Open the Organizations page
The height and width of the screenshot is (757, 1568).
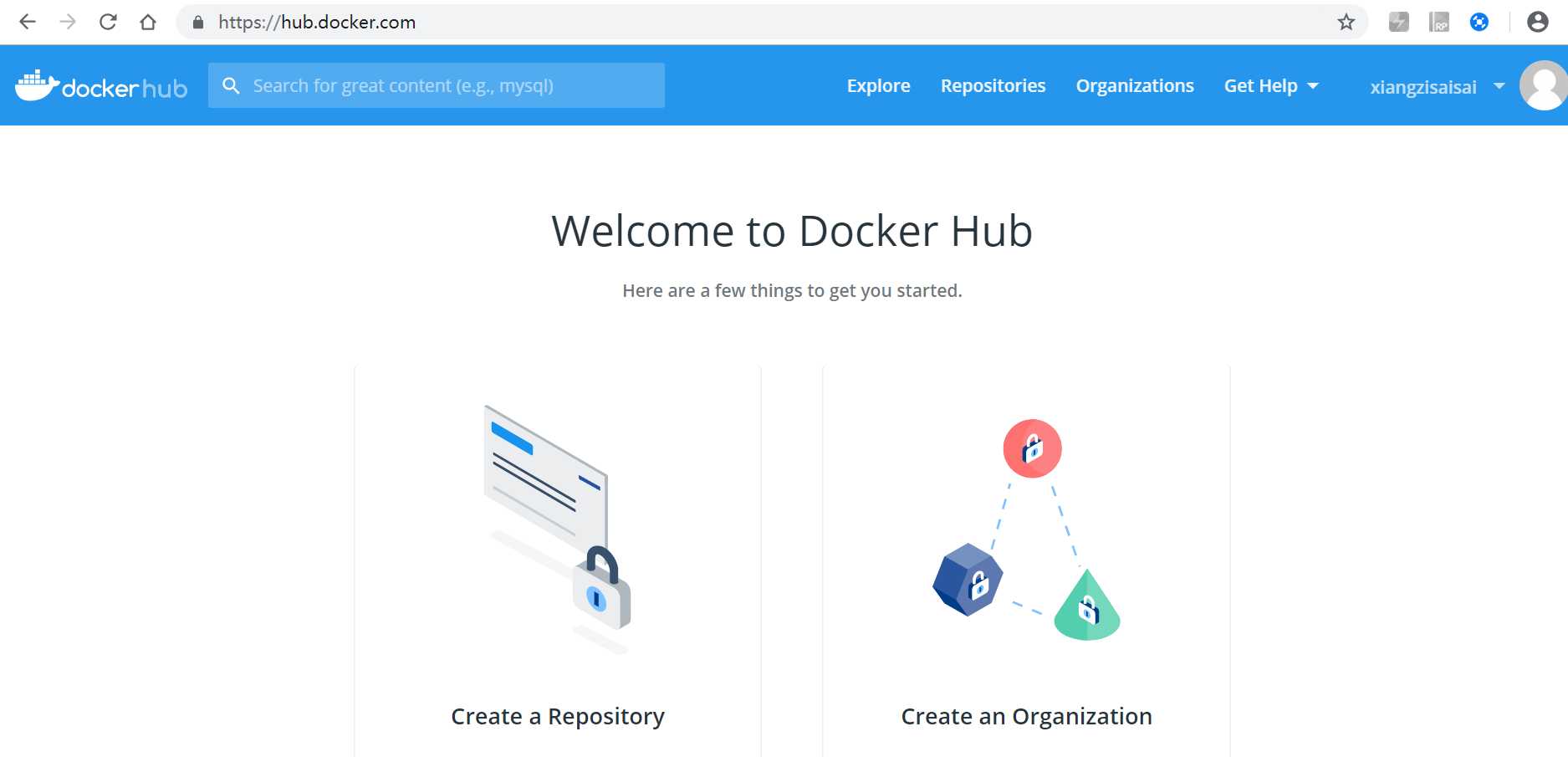point(1135,85)
